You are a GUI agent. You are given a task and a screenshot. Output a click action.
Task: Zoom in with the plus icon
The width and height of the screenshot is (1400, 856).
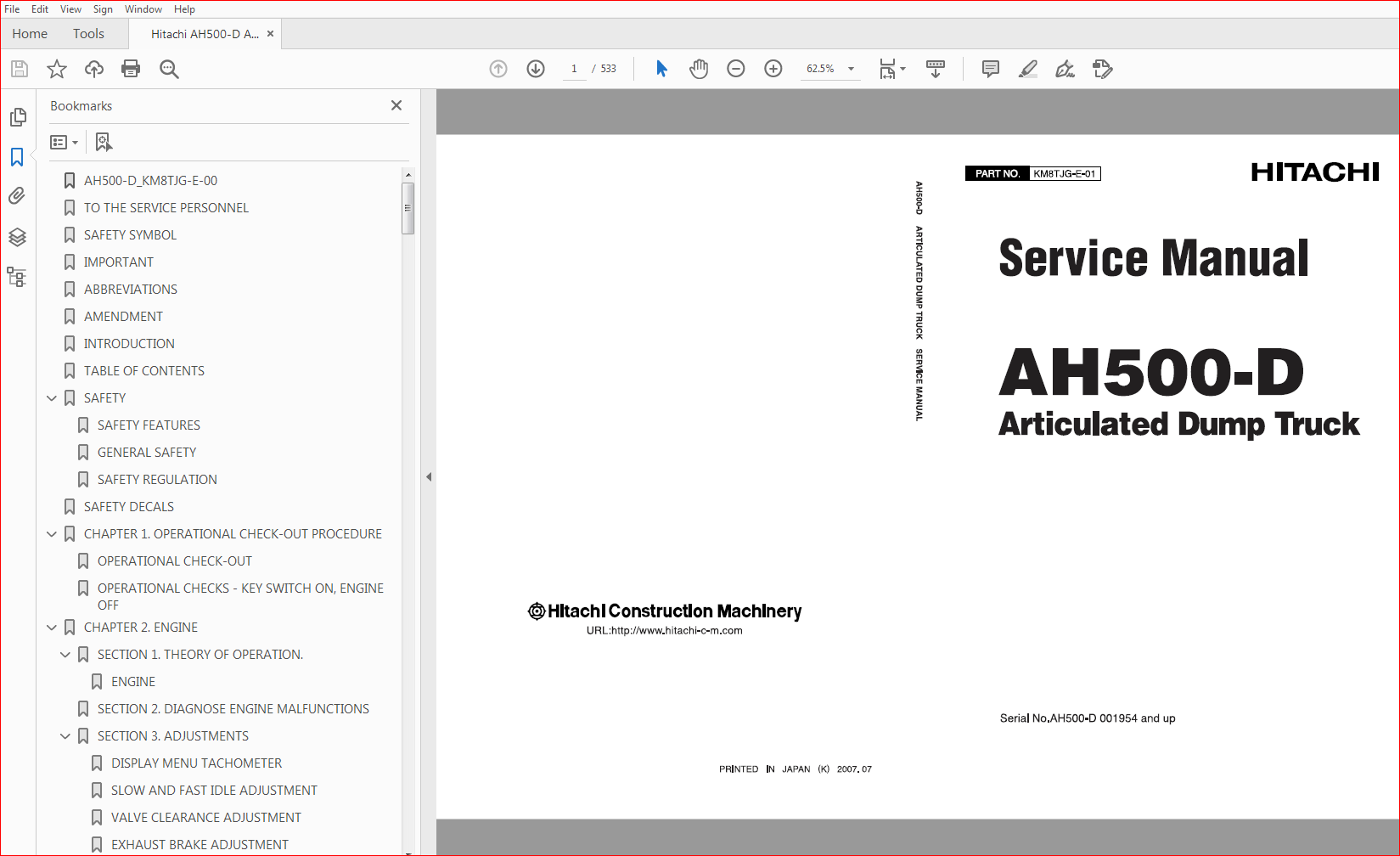click(x=773, y=69)
